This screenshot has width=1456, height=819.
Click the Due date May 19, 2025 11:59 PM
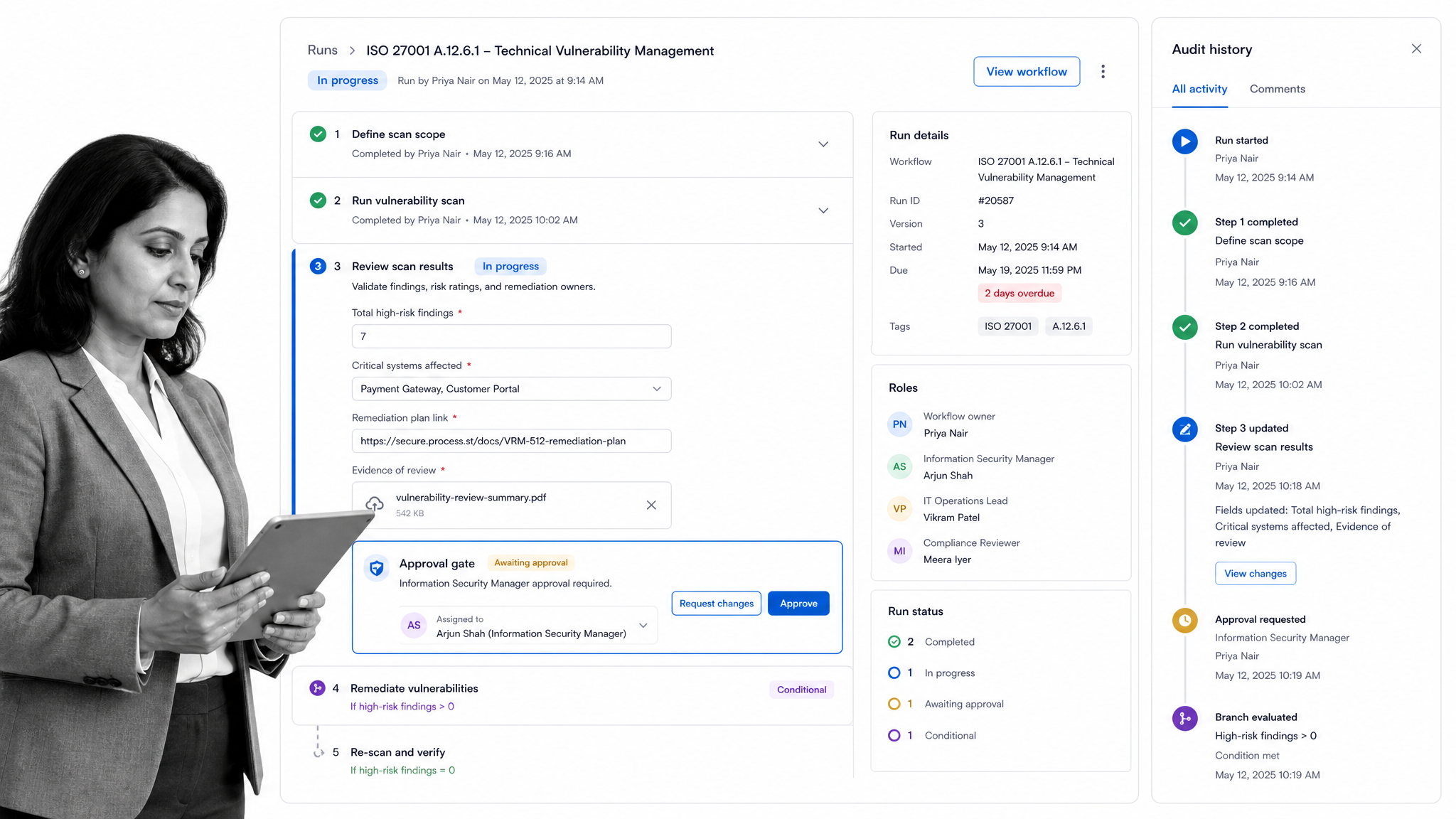pos(1029,270)
